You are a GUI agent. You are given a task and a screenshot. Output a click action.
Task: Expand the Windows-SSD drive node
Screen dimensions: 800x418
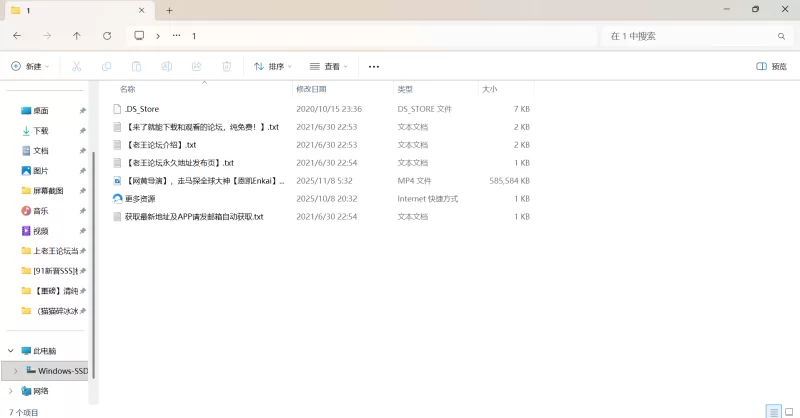pyautogui.click(x=15, y=371)
